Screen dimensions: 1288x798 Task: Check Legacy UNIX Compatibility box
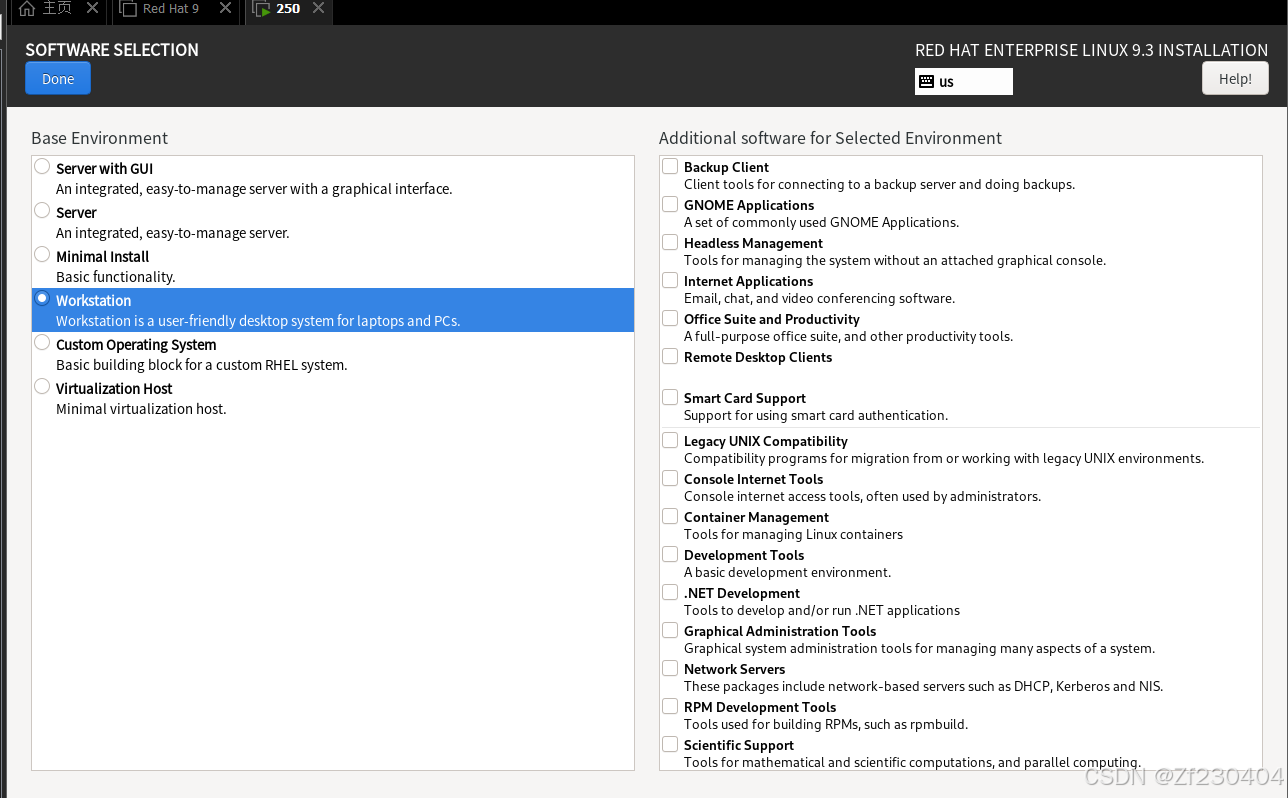pos(670,440)
